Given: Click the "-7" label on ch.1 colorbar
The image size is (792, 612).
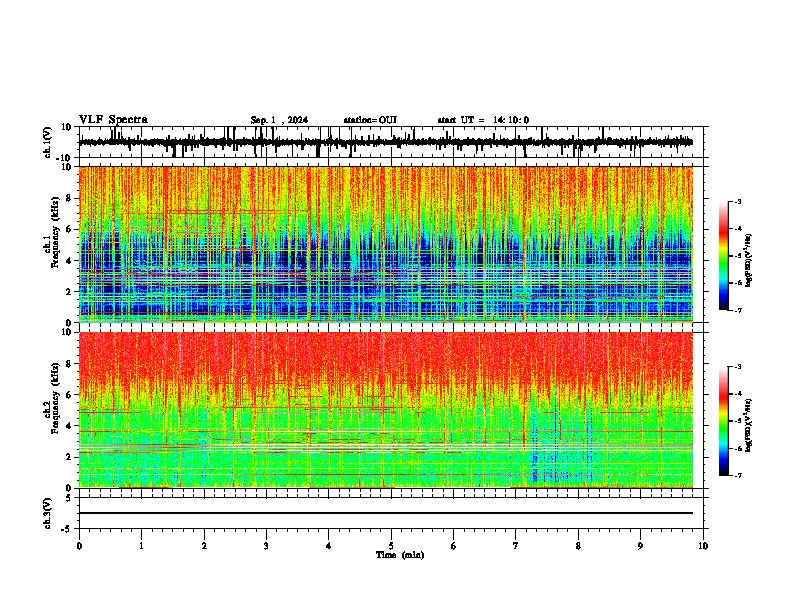Looking at the screenshot, I should click(x=738, y=310).
